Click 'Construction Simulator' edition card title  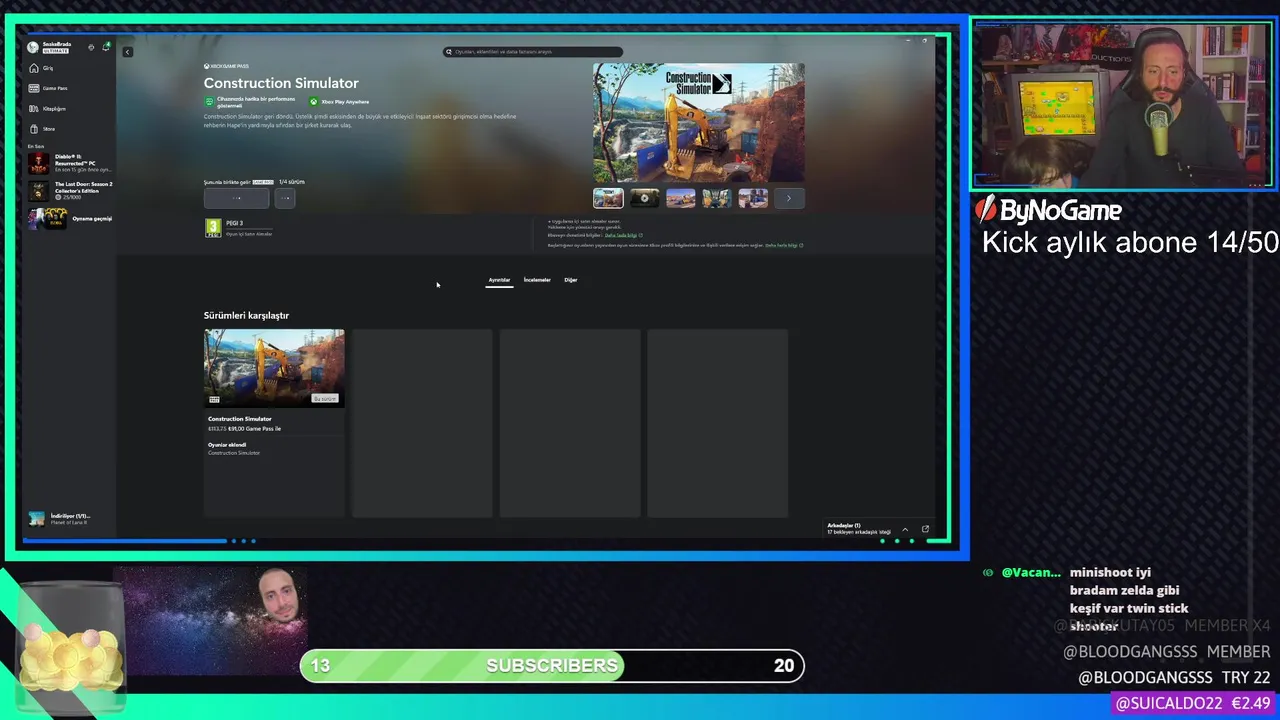[240, 419]
